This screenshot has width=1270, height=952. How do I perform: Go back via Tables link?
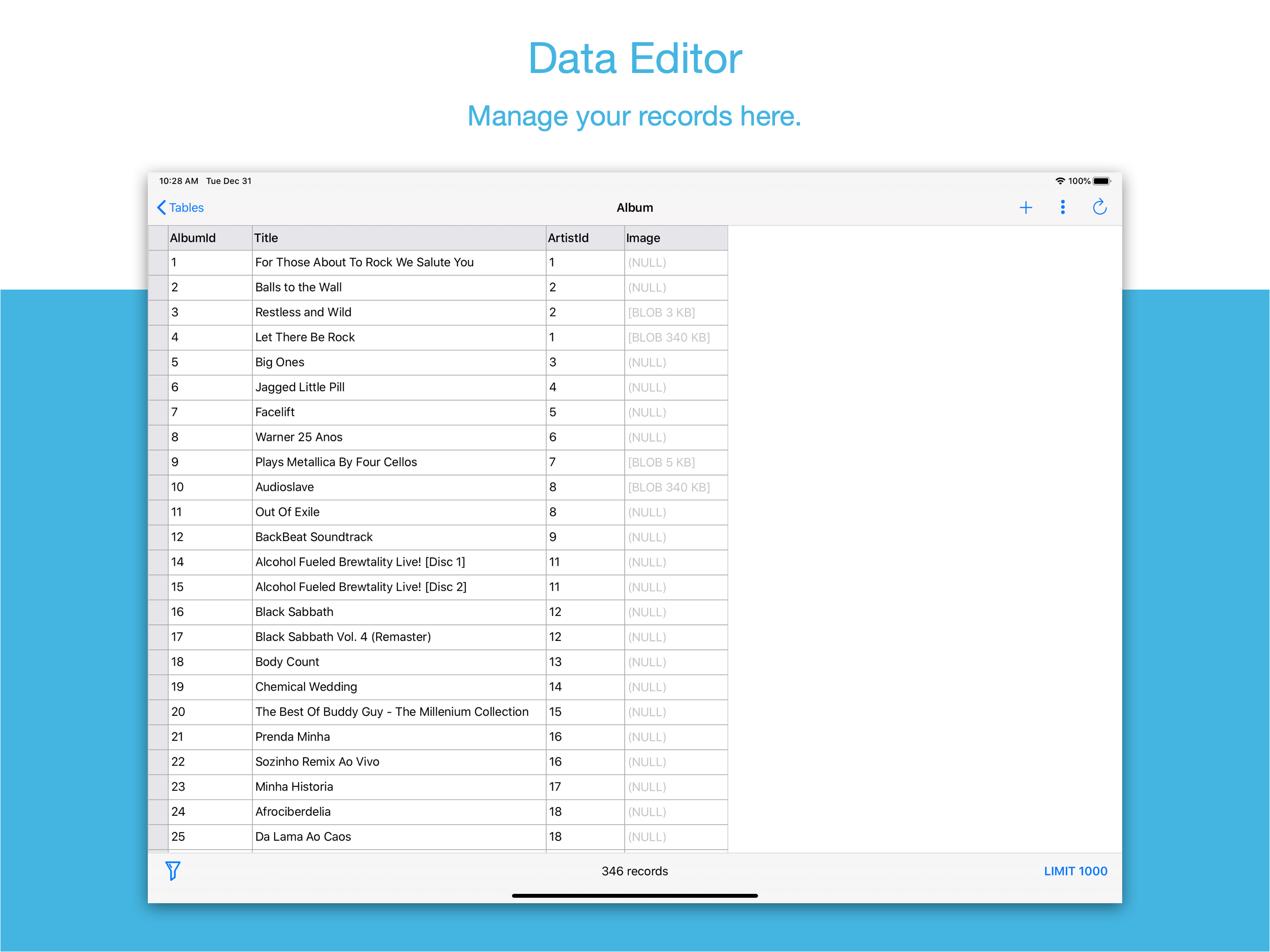click(186, 207)
